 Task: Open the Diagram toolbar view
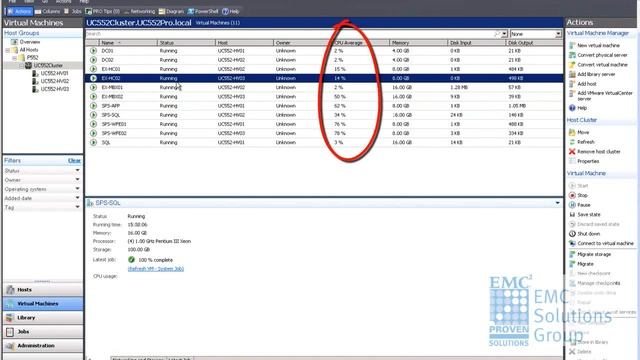[171, 11]
